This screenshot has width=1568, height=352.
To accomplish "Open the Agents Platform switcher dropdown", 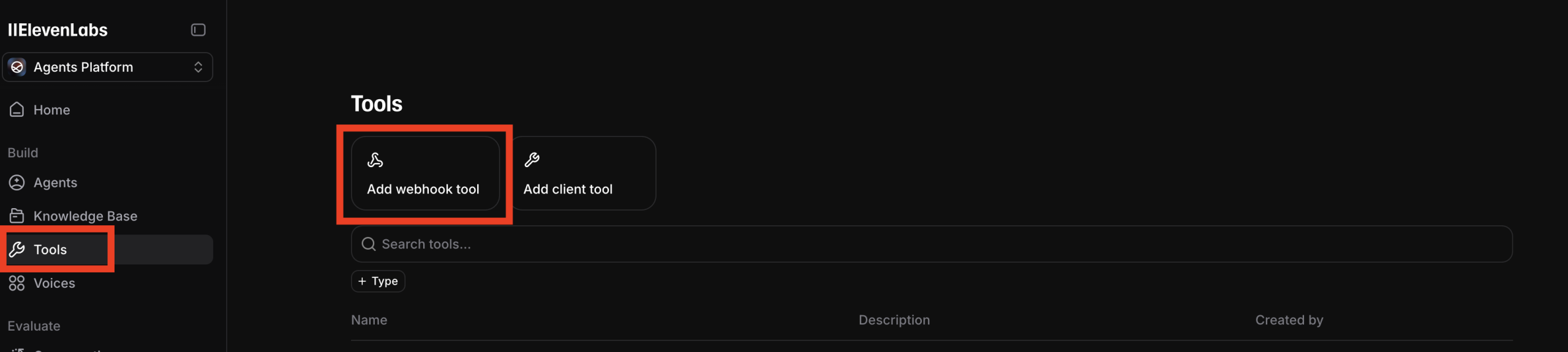I will (x=197, y=67).
